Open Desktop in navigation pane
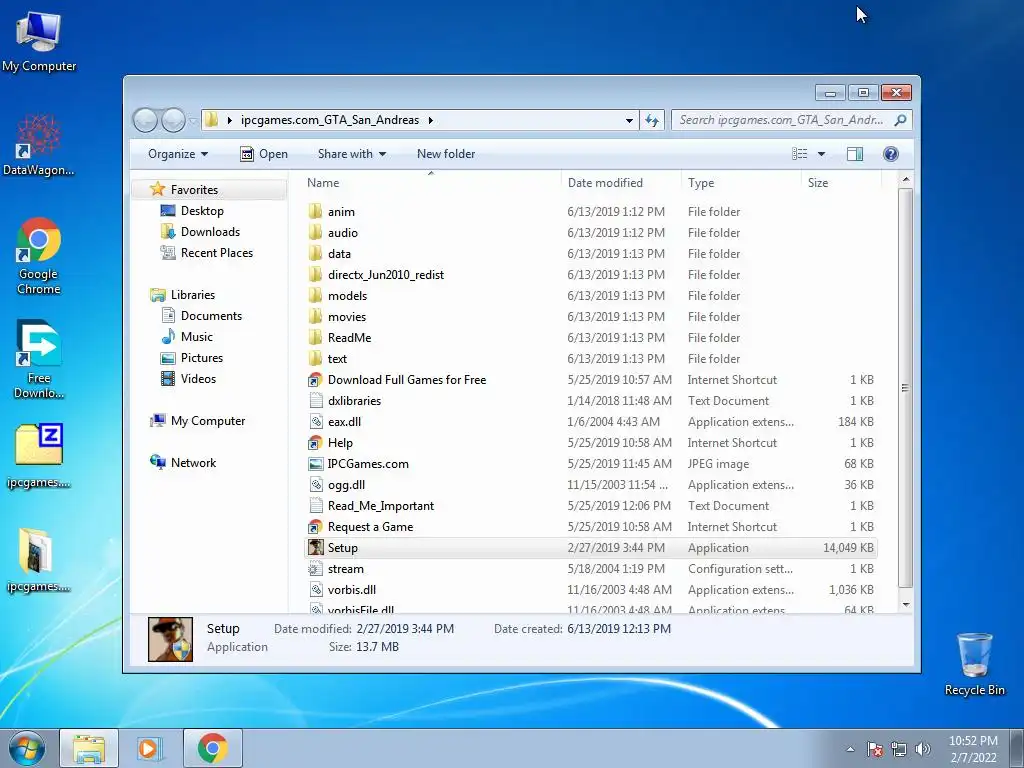Image resolution: width=1024 pixels, height=768 pixels. (x=202, y=211)
